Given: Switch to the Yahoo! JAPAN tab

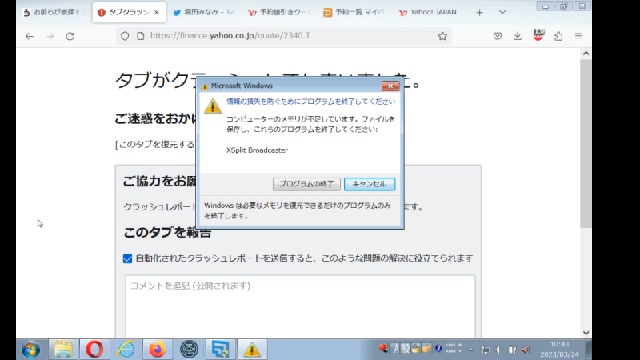Looking at the screenshot, I should pyautogui.click(x=429, y=12).
